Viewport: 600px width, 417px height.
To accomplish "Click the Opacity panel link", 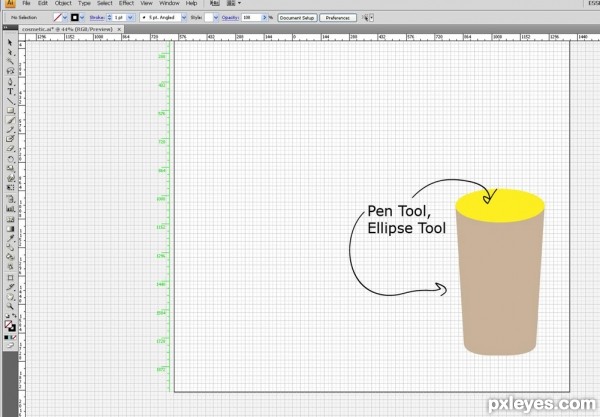I will pyautogui.click(x=230, y=18).
